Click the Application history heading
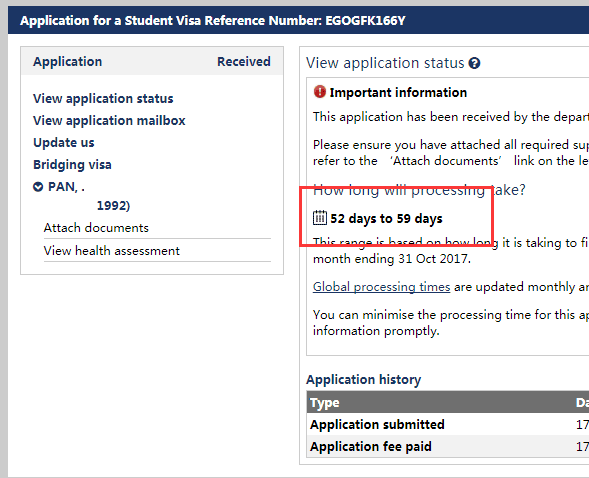The image size is (589, 478). click(x=363, y=380)
